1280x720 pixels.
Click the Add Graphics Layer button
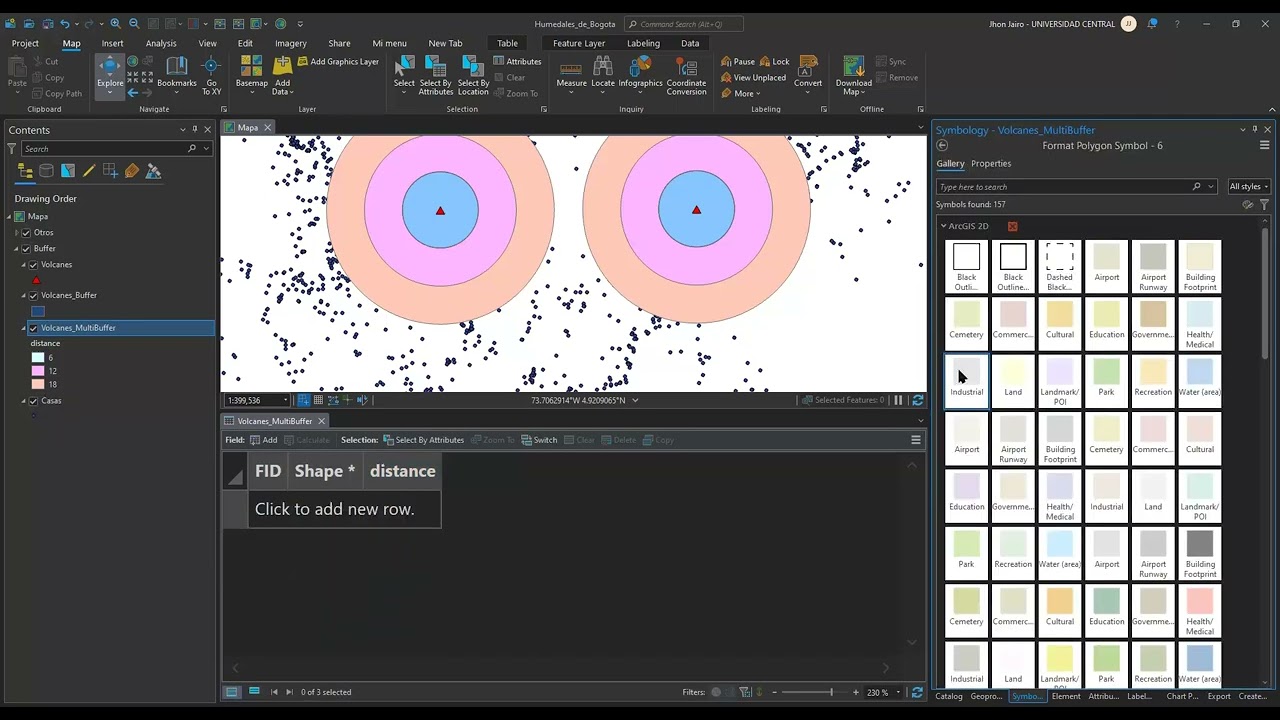[337, 61]
